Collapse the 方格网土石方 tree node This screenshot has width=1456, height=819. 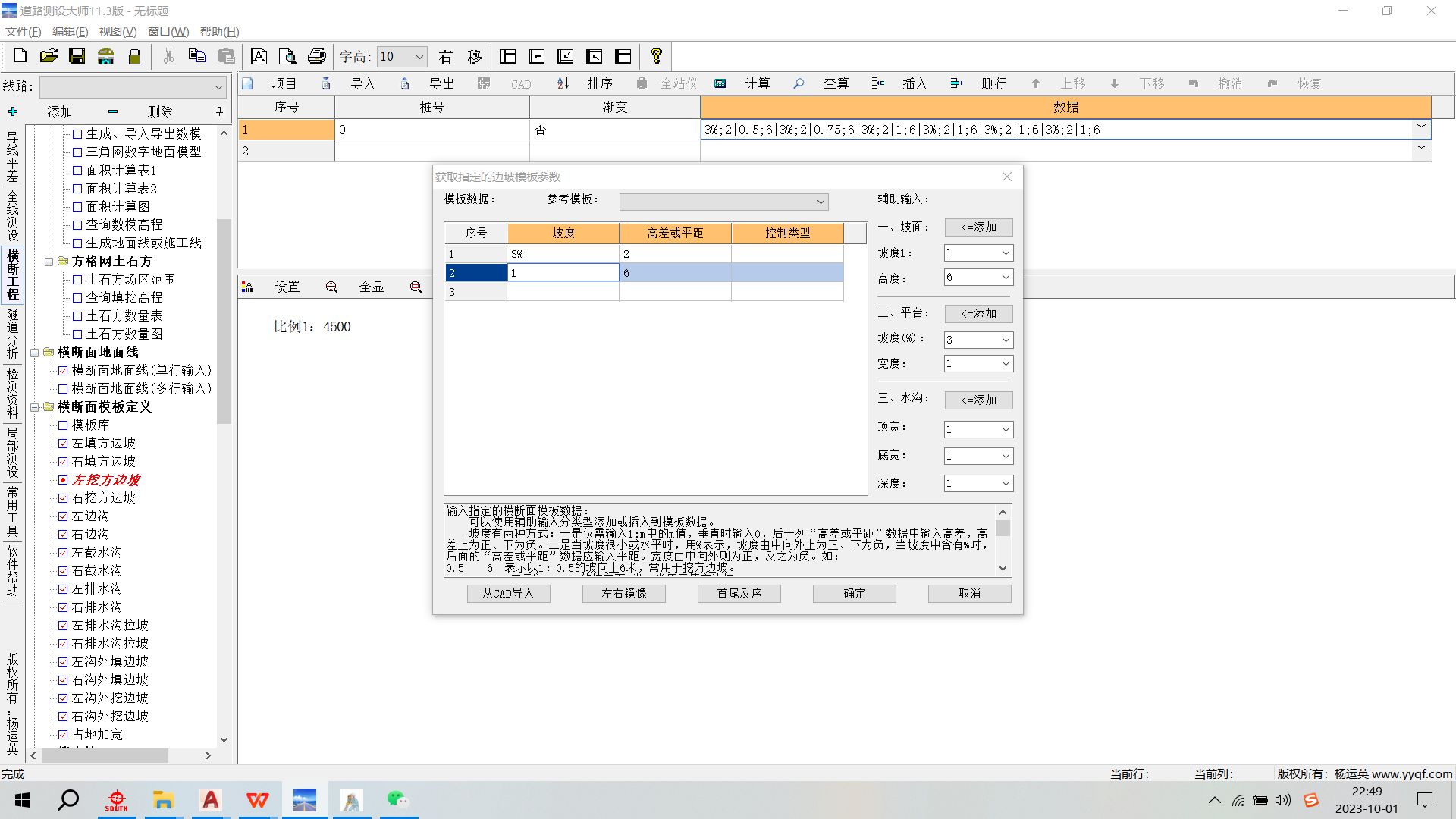click(49, 262)
